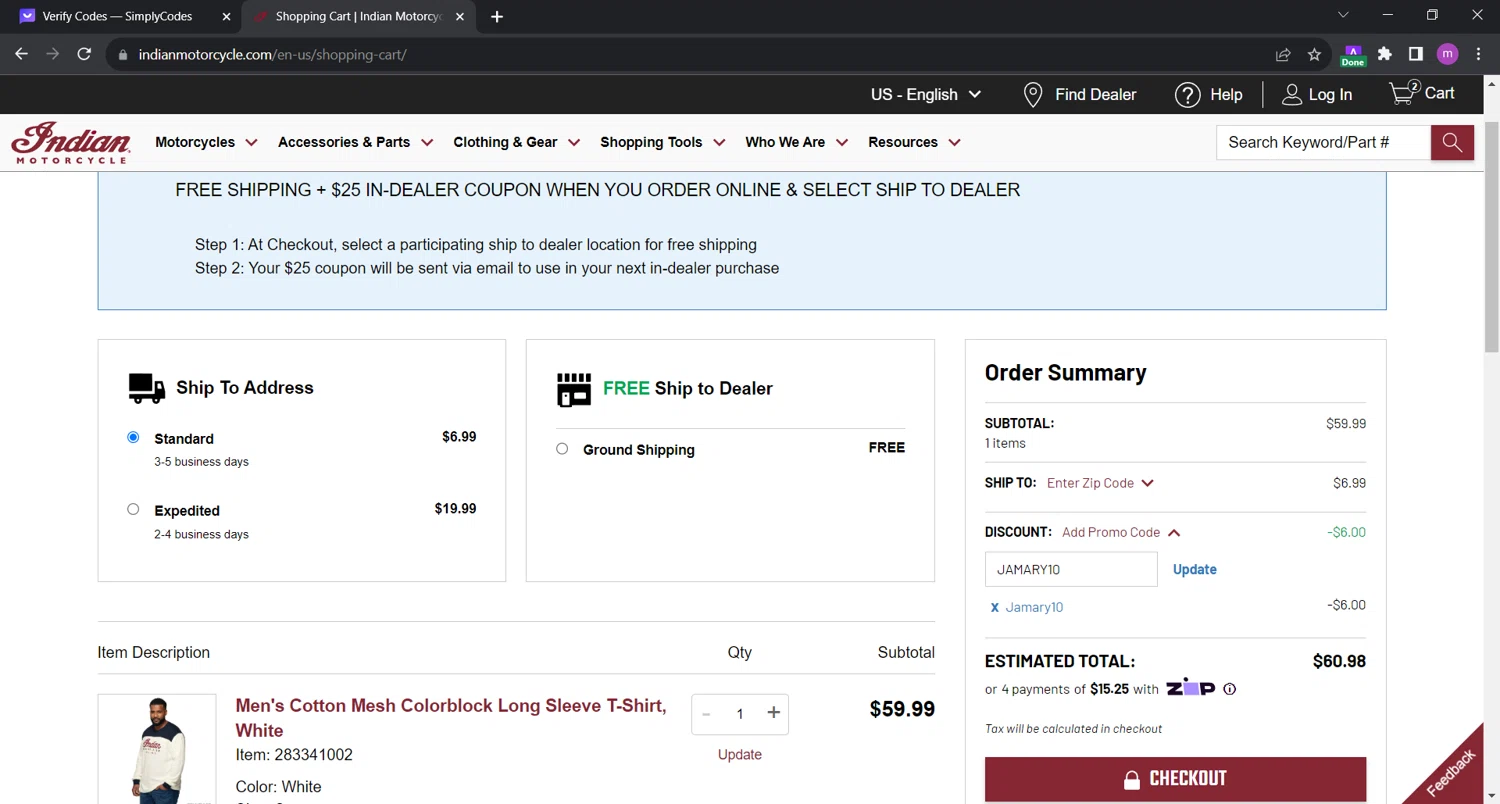This screenshot has width=1500, height=804.
Task: Select Standard shipping radio button
Action: [x=133, y=437]
